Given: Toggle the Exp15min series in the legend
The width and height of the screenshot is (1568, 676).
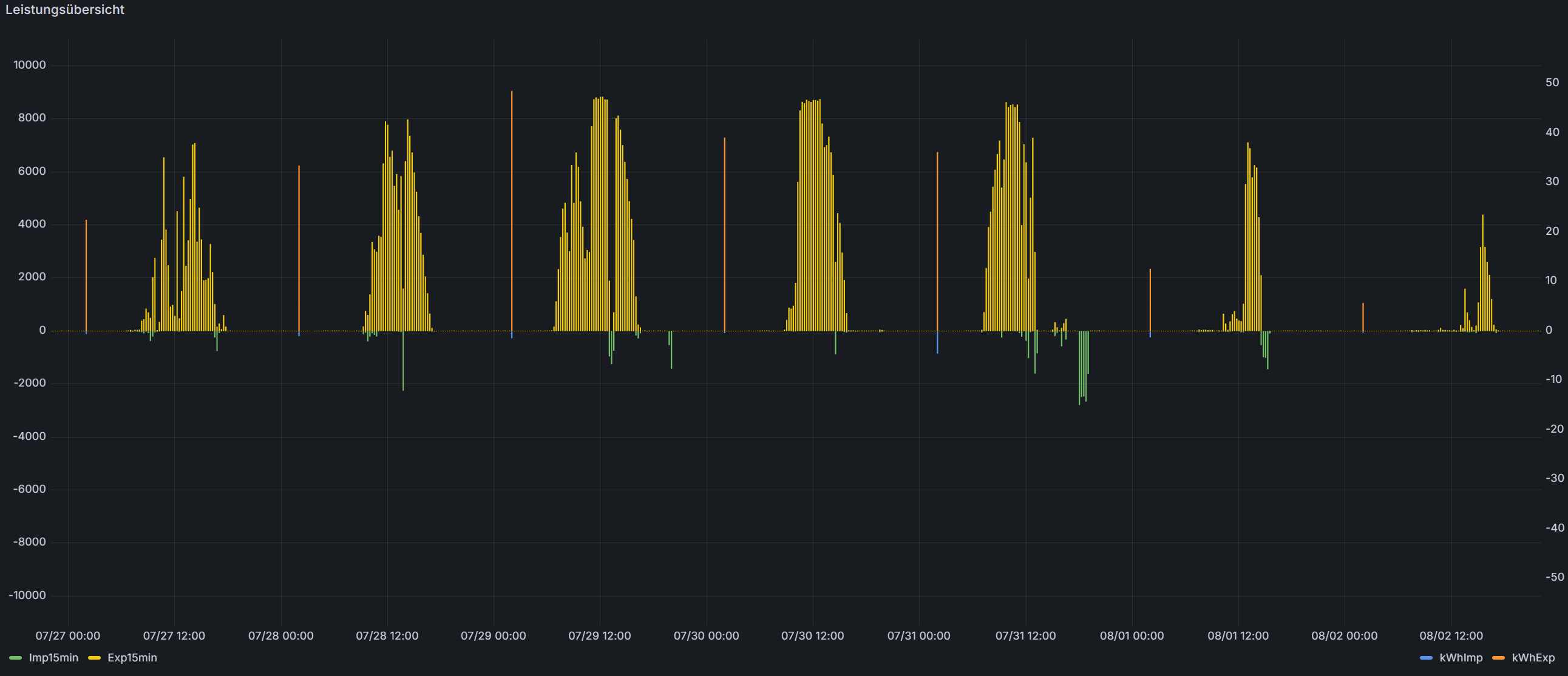Looking at the screenshot, I should (132, 658).
